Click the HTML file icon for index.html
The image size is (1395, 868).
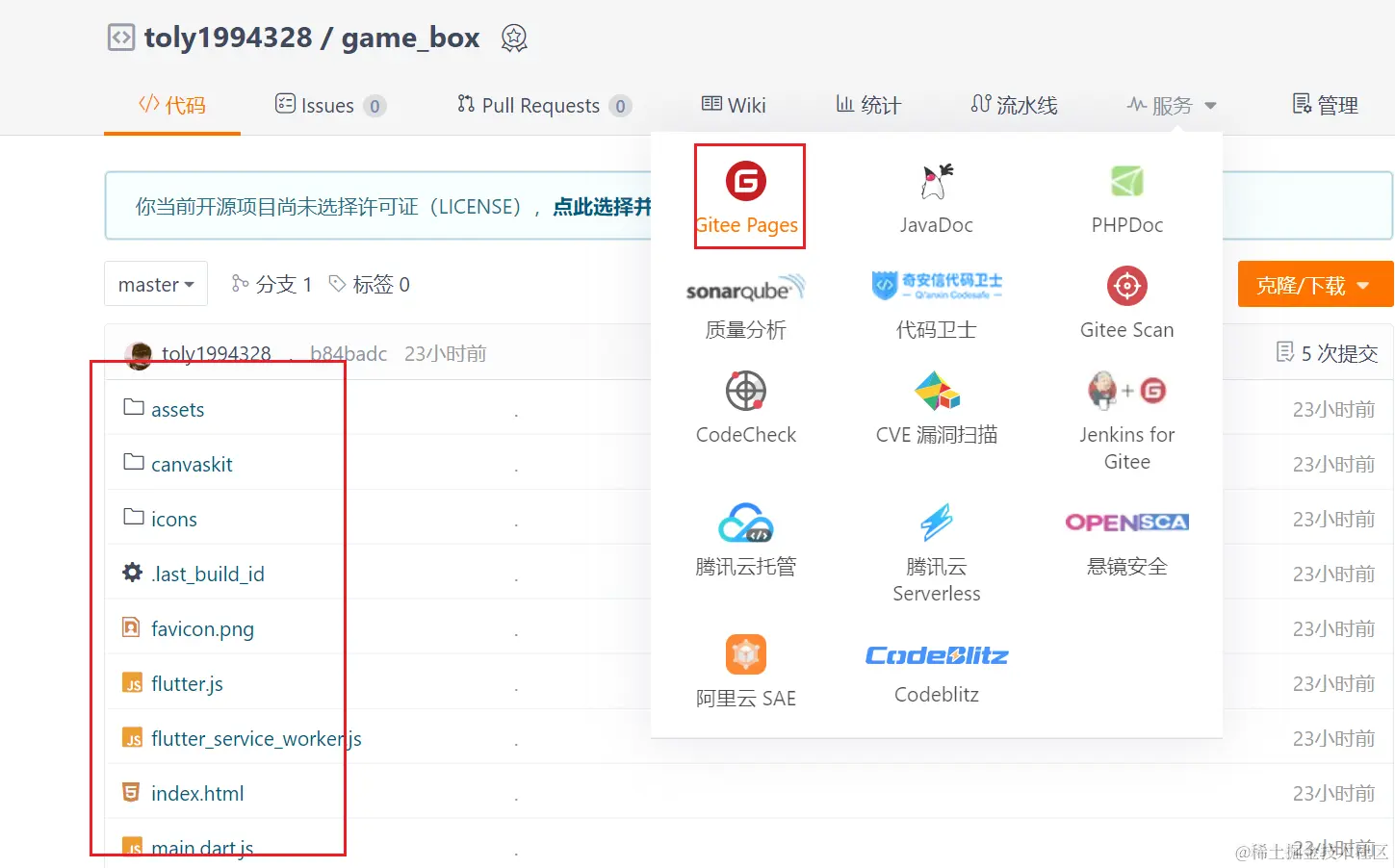pos(132,792)
